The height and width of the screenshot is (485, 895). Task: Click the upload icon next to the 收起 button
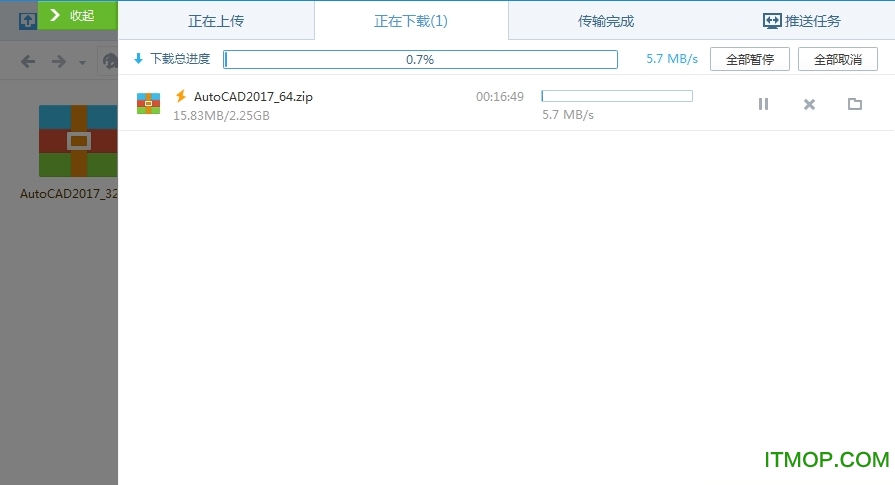27,21
